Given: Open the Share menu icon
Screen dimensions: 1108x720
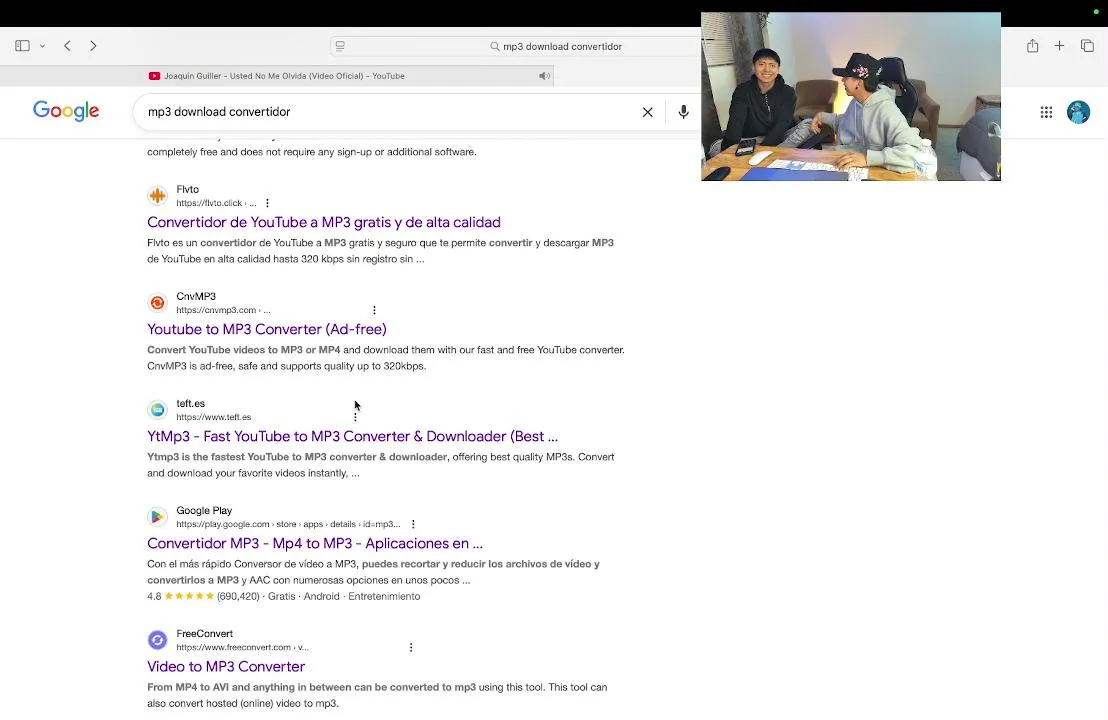Looking at the screenshot, I should (x=1032, y=46).
